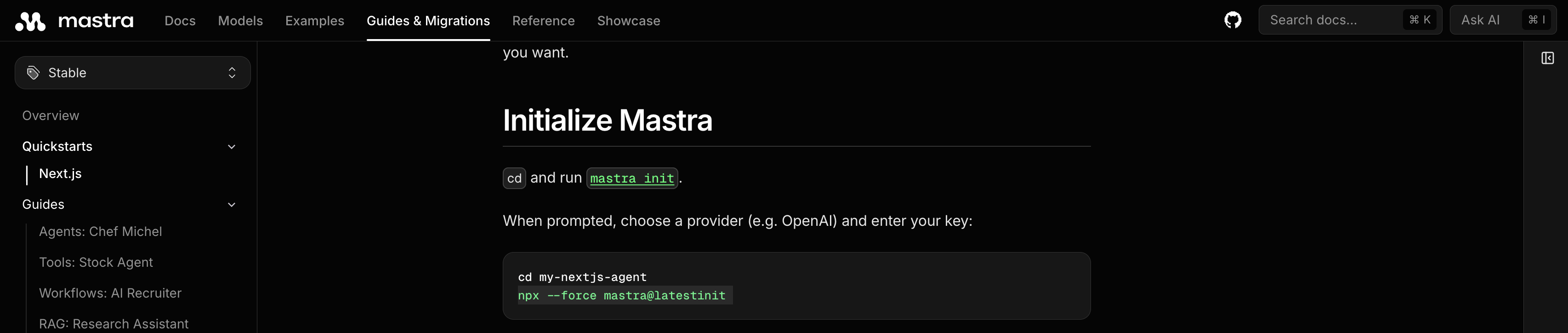
Task: Click the Mastra logo in the header
Action: pyautogui.click(x=74, y=21)
